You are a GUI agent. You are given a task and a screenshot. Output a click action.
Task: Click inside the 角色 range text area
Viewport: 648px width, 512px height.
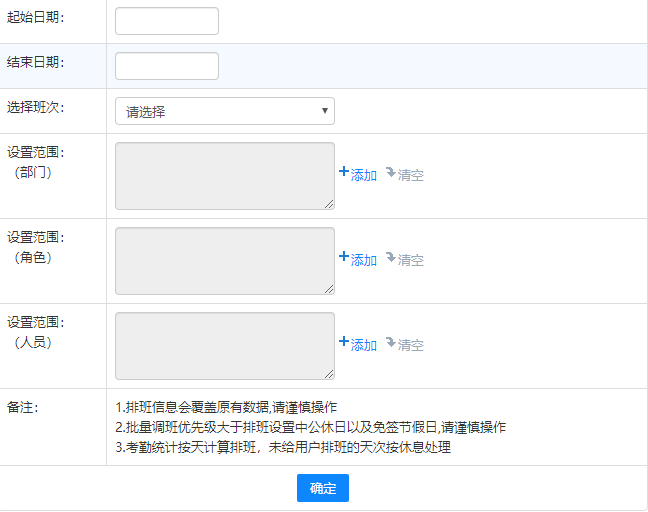click(x=224, y=261)
